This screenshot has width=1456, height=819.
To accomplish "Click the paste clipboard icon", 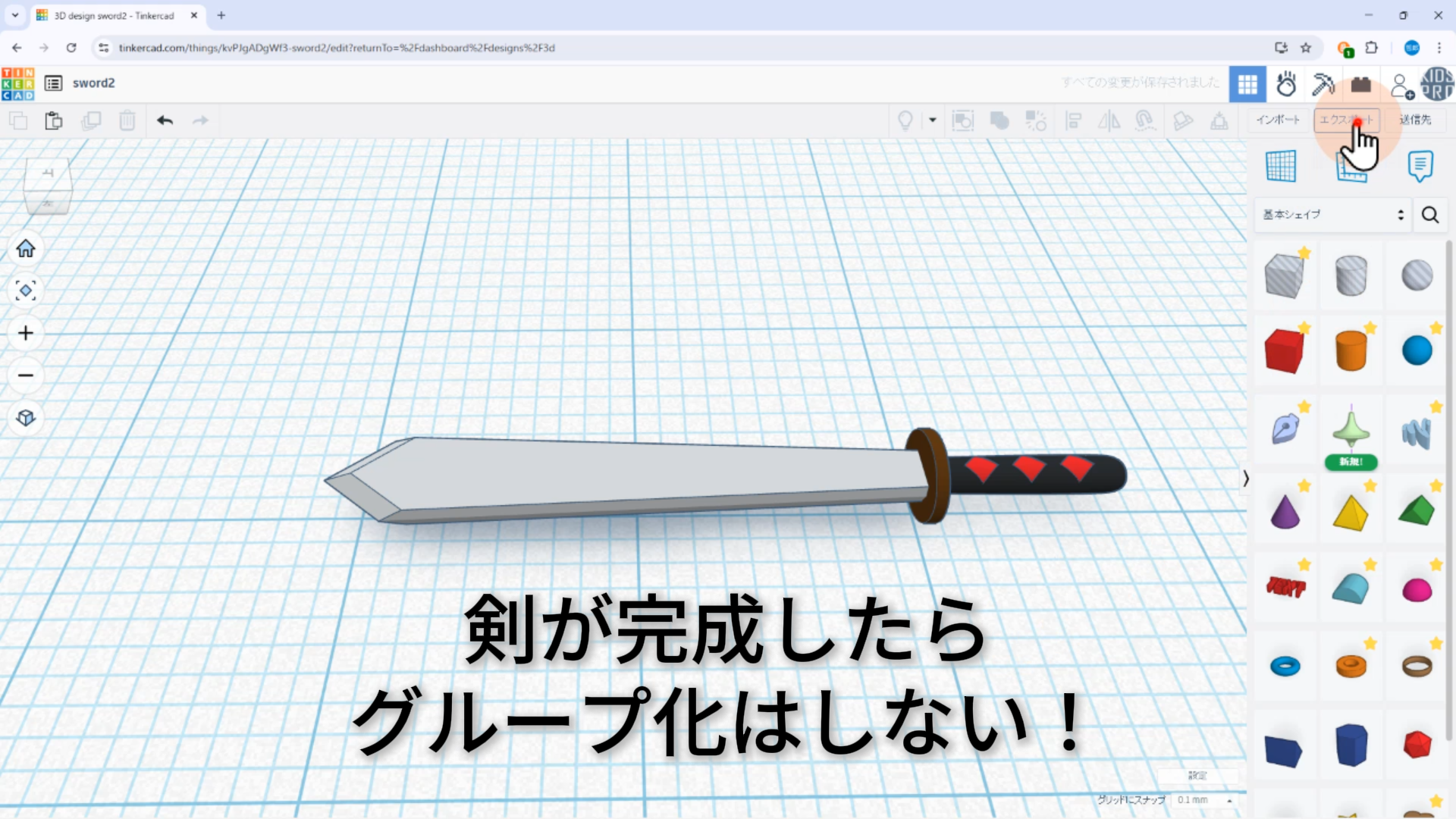I will tap(53, 121).
